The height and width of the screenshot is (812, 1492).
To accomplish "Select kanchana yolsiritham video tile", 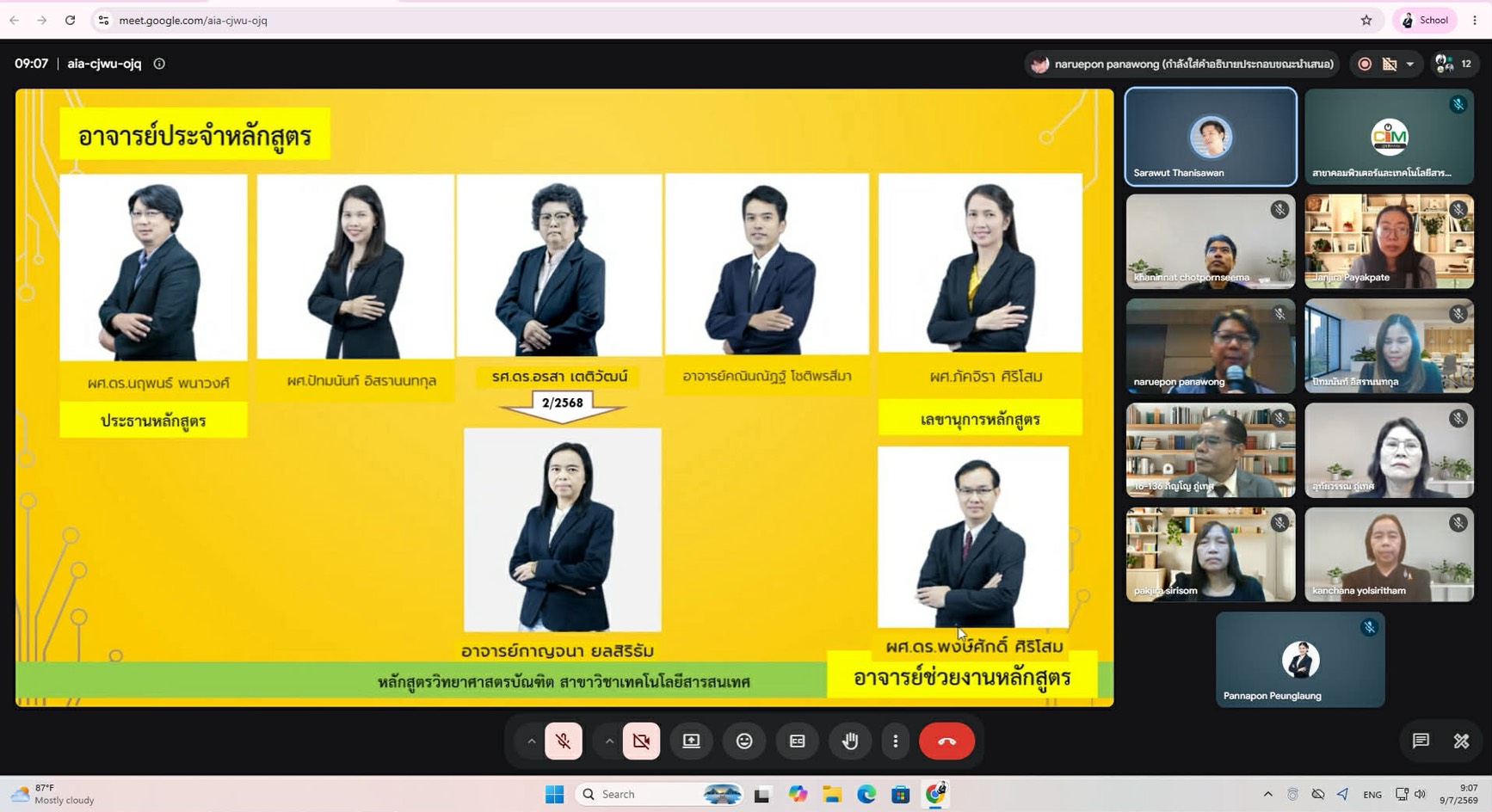I will pos(1389,554).
